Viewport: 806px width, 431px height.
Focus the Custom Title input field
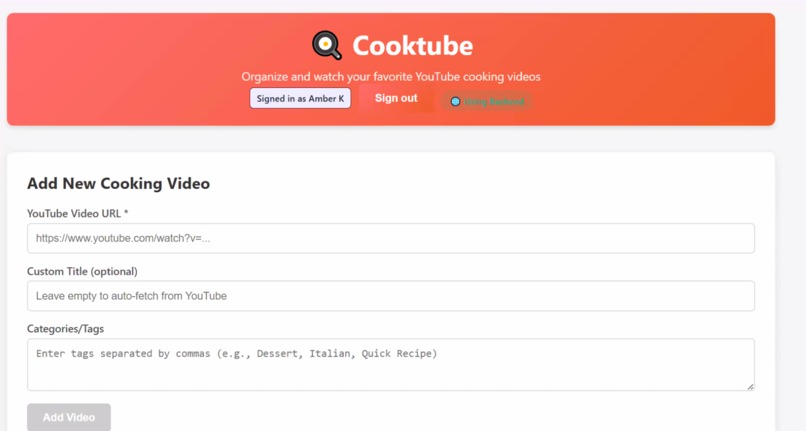(x=391, y=296)
